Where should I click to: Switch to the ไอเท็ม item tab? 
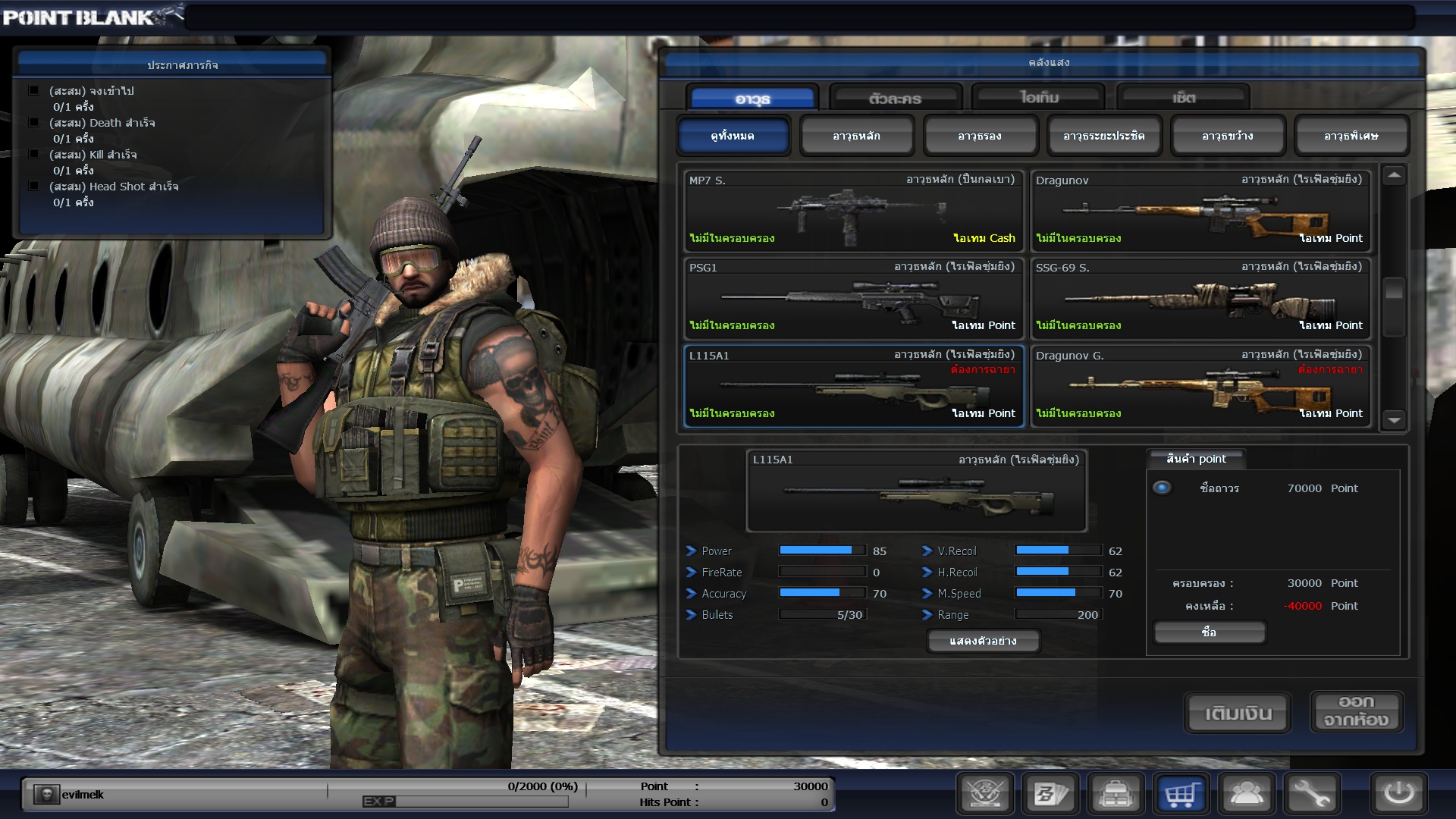point(1039,98)
